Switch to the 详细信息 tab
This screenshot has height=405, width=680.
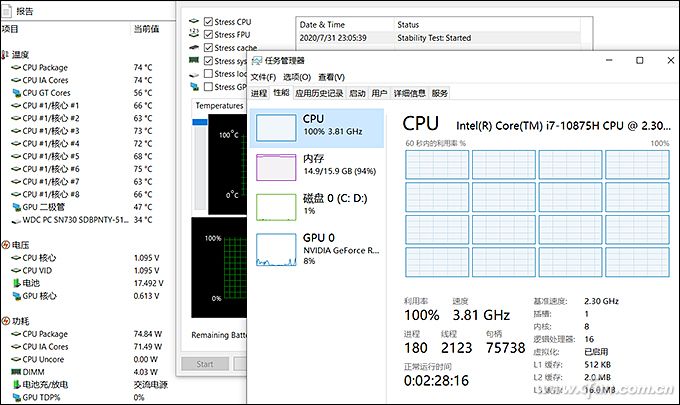pos(409,93)
